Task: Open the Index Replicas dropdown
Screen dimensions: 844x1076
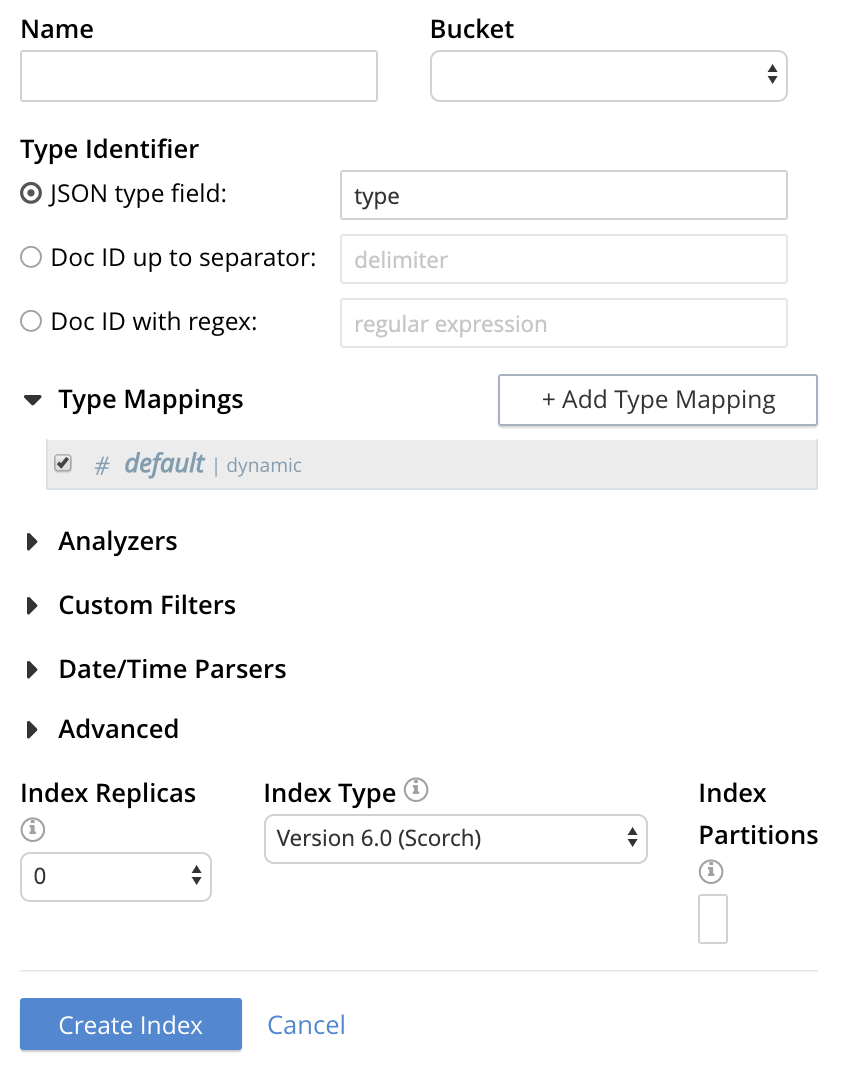Action: pos(116,877)
